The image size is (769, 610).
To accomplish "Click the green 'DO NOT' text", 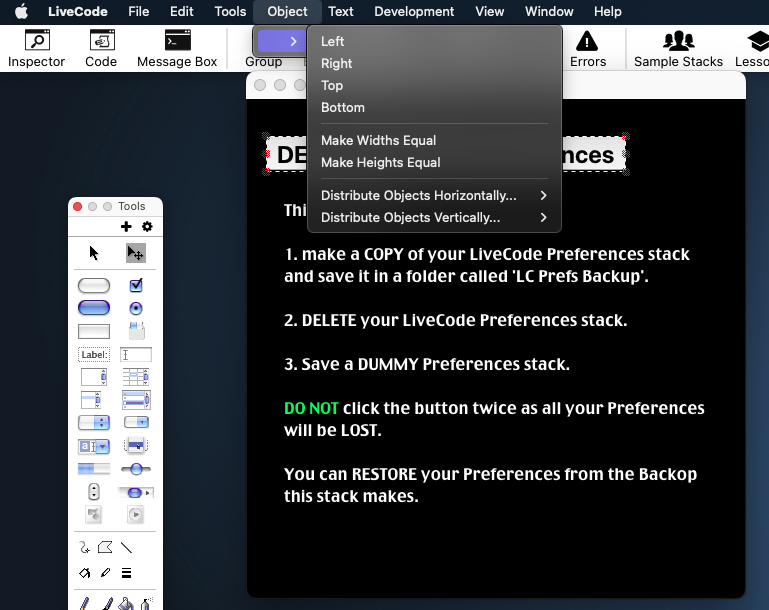I will [311, 408].
